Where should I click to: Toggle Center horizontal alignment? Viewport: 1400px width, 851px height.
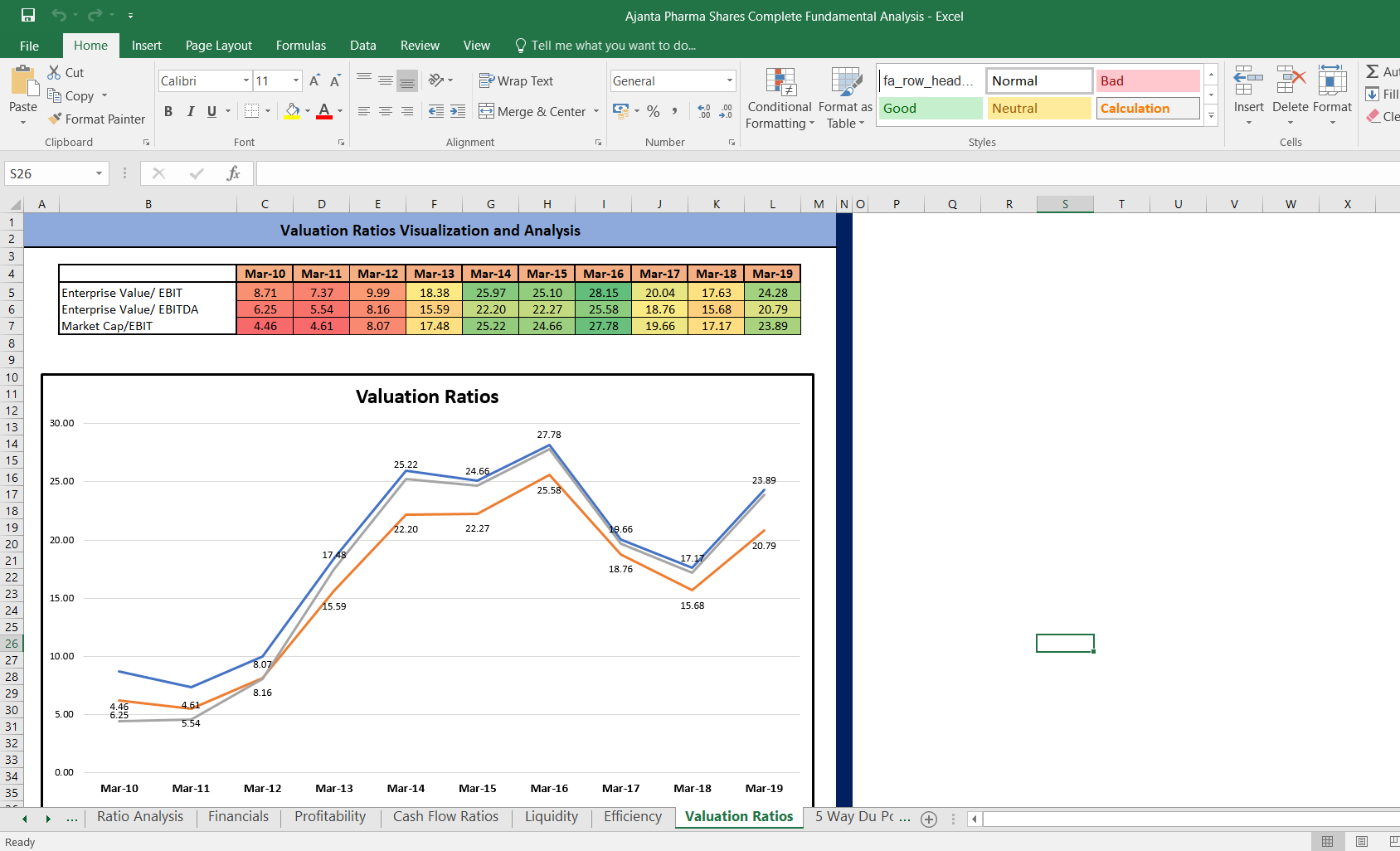pyautogui.click(x=386, y=111)
